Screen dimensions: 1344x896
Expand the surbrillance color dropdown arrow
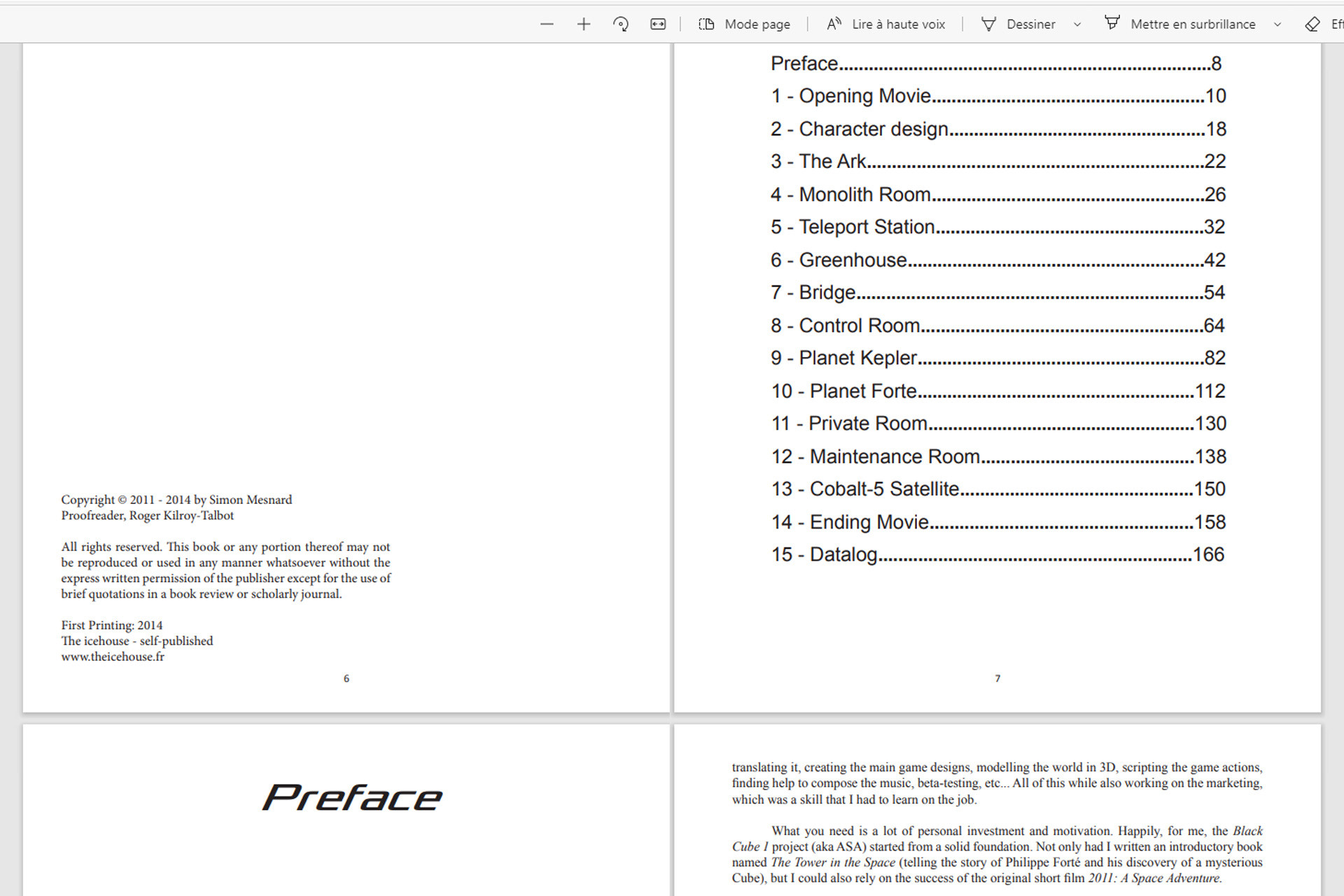click(x=1277, y=24)
